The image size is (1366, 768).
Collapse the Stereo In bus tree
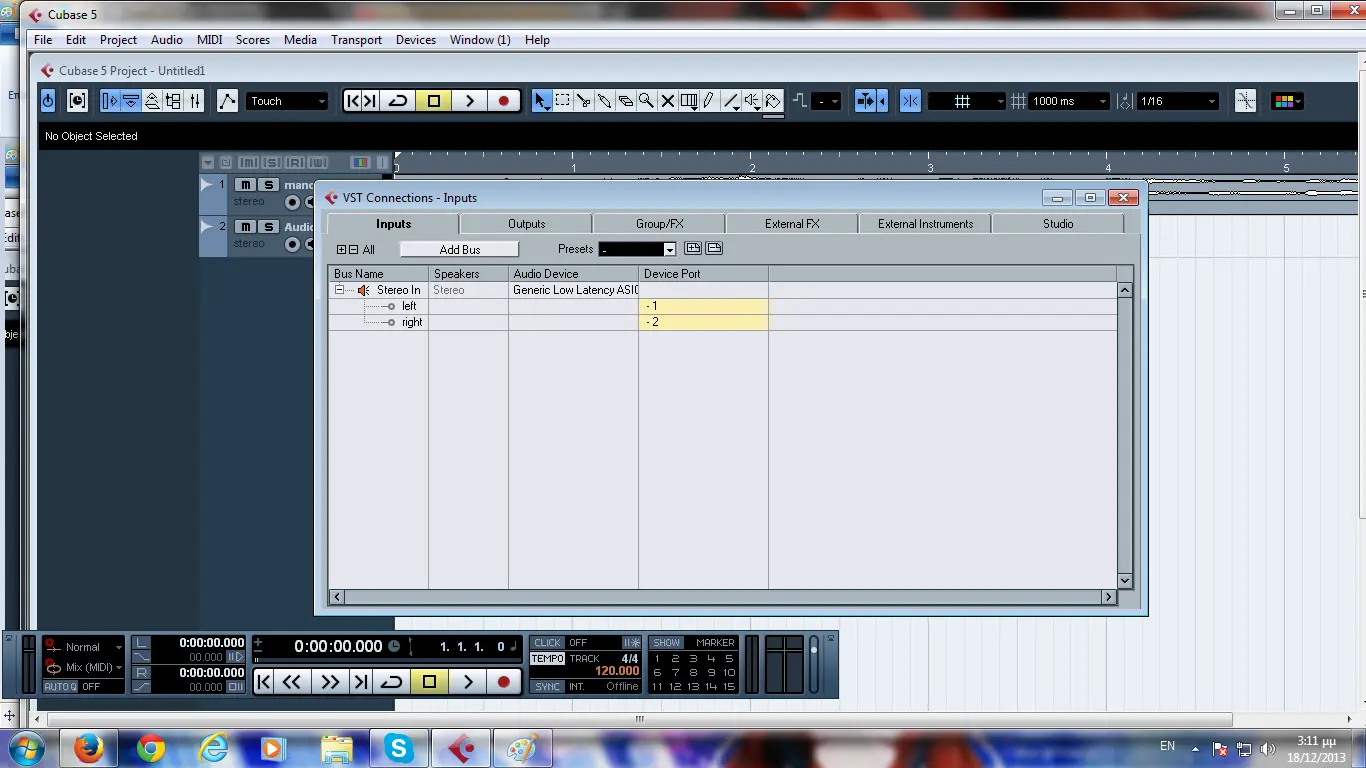(340, 290)
